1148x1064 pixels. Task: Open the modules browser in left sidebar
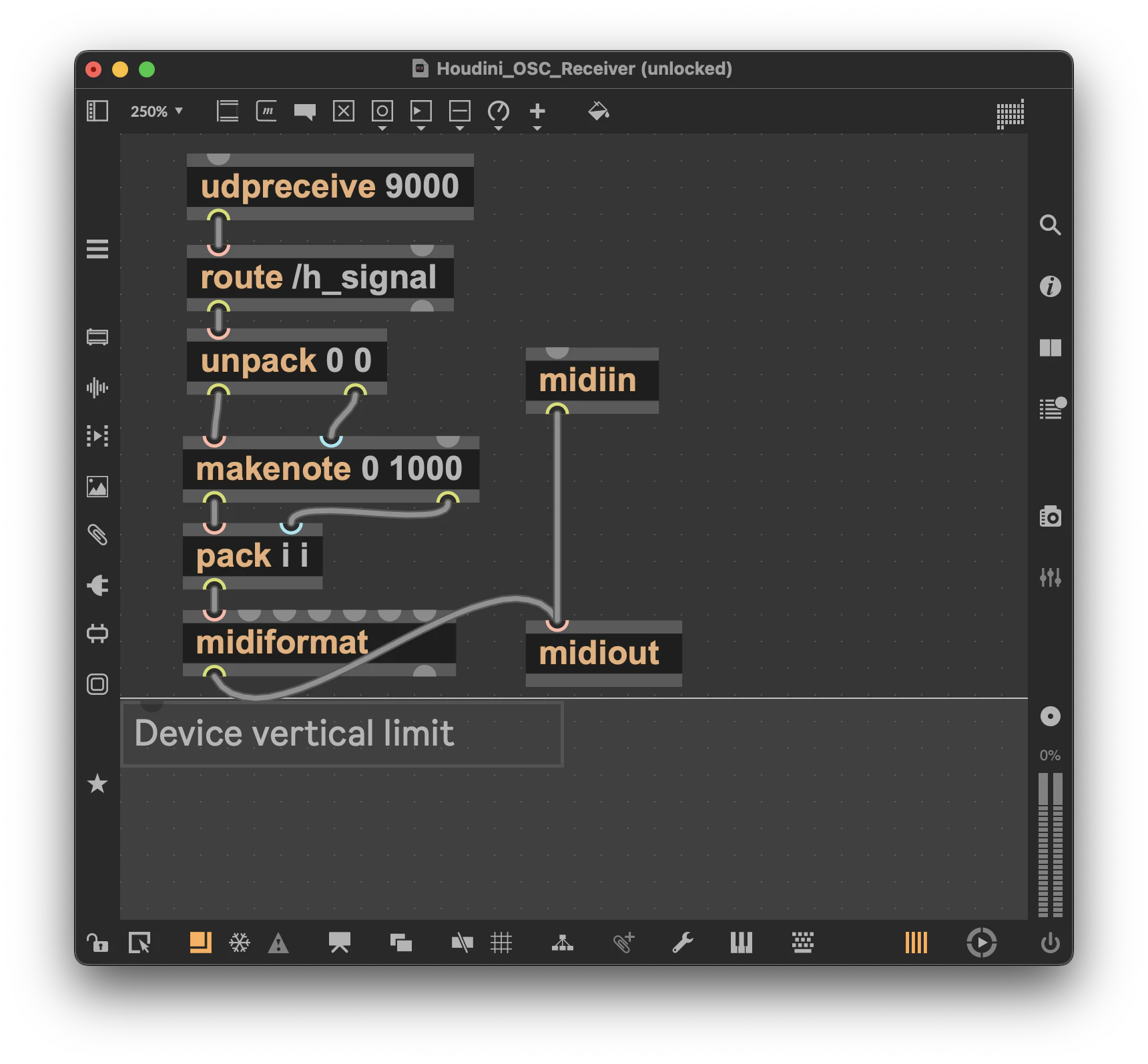click(x=97, y=337)
